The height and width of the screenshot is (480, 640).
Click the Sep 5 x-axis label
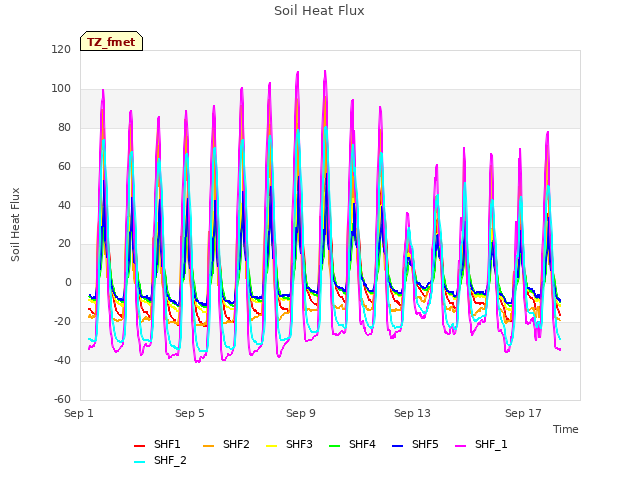coord(190,413)
